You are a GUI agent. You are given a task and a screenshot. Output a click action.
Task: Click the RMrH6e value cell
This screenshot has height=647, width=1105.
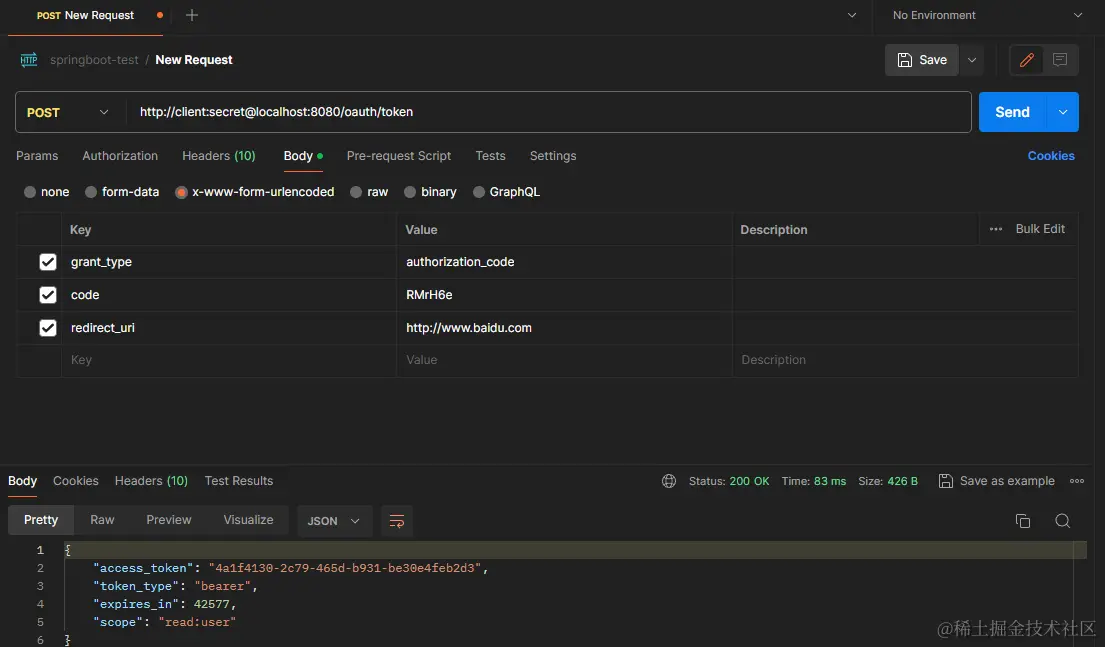(564, 295)
